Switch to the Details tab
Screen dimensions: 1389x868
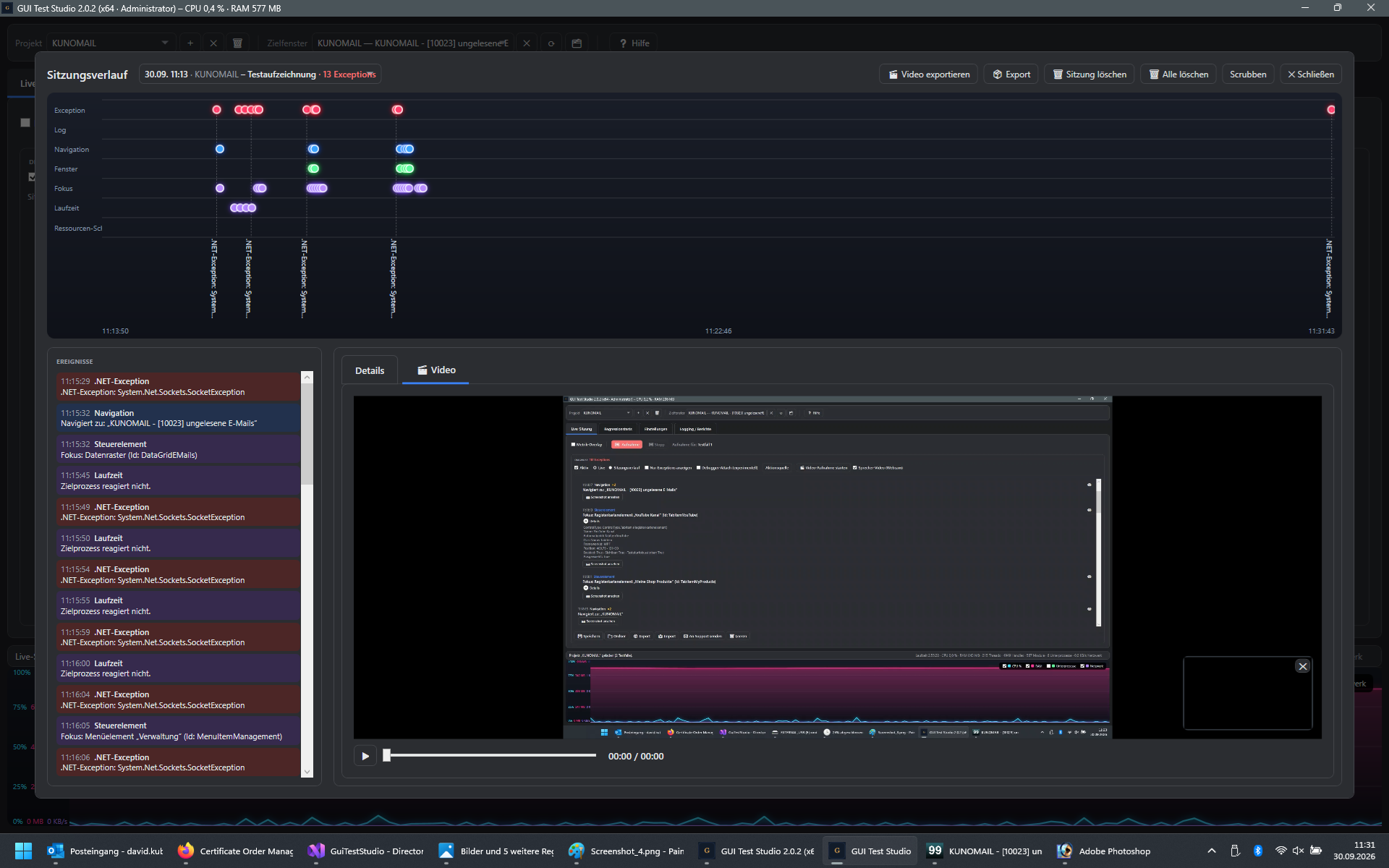(x=370, y=370)
